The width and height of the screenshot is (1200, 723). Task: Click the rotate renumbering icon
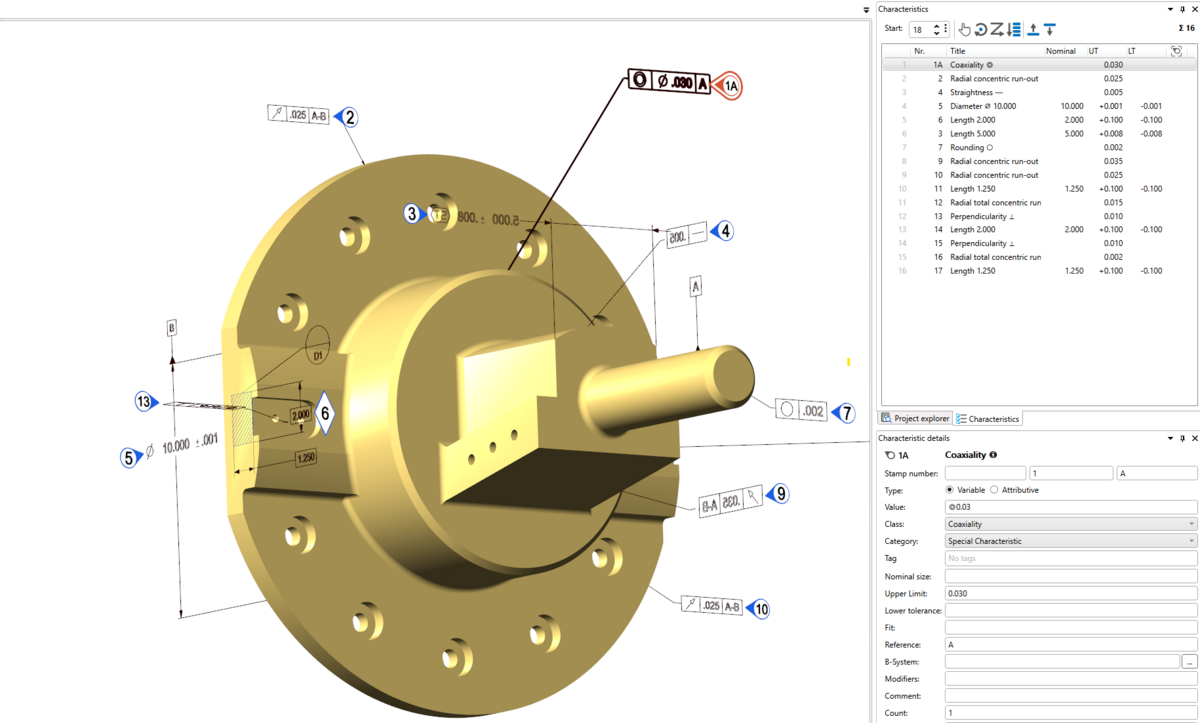pos(981,29)
